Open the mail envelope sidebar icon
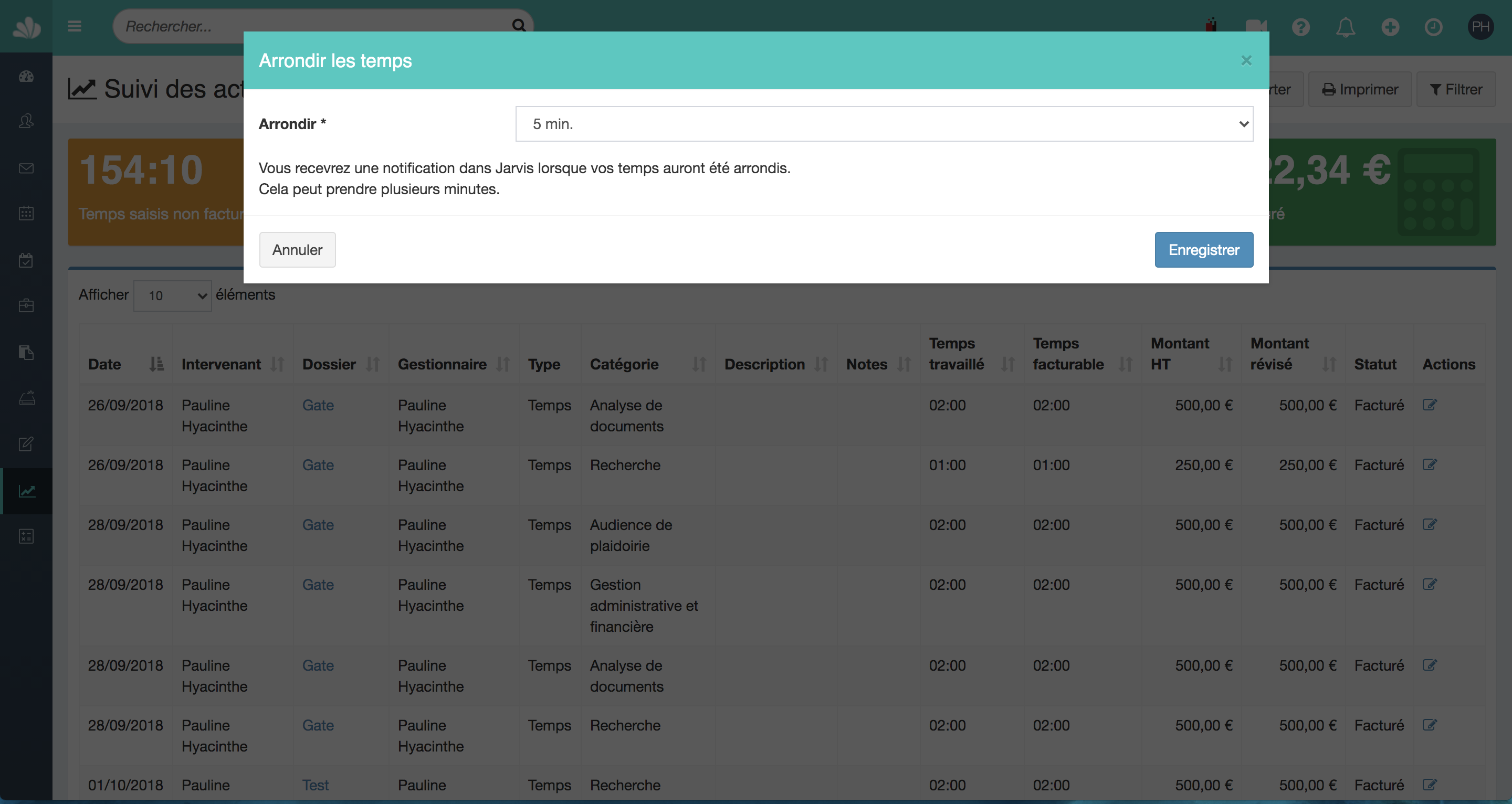Image resolution: width=1512 pixels, height=804 pixels. pos(26,168)
